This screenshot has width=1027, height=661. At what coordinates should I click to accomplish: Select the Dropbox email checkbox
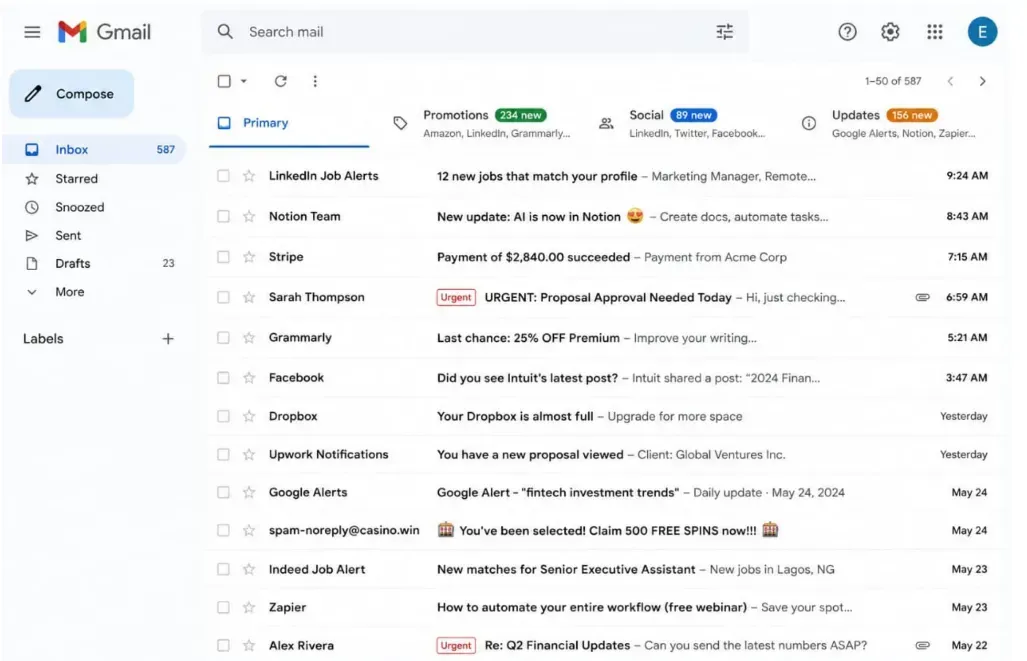pos(223,416)
